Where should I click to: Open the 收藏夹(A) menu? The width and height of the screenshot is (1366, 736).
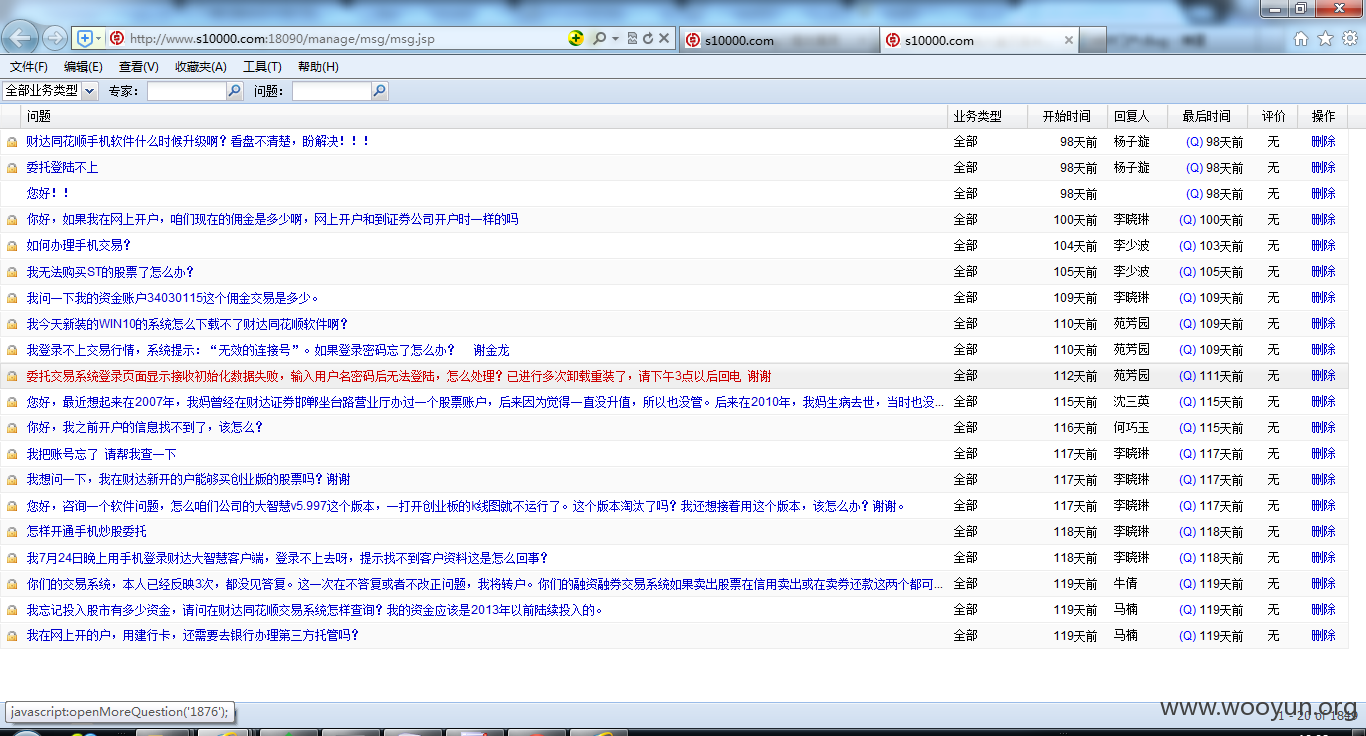point(201,67)
